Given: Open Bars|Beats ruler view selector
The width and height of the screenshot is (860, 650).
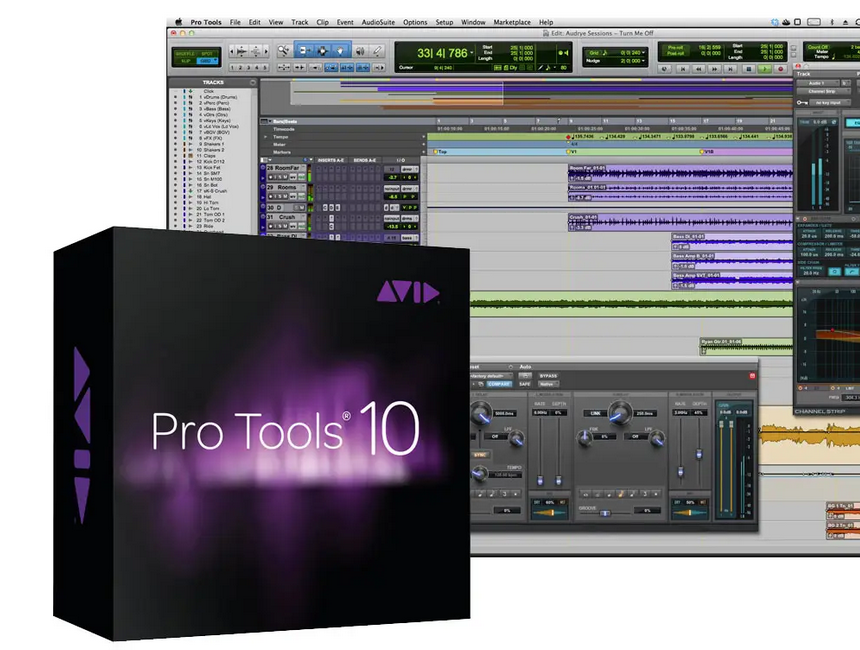Looking at the screenshot, I should (264, 121).
